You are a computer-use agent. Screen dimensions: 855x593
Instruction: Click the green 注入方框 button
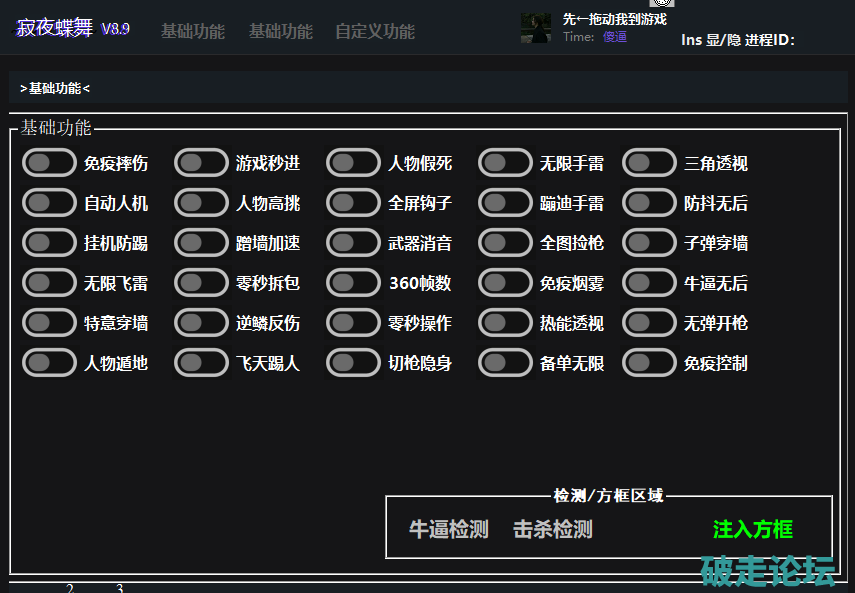click(x=752, y=530)
